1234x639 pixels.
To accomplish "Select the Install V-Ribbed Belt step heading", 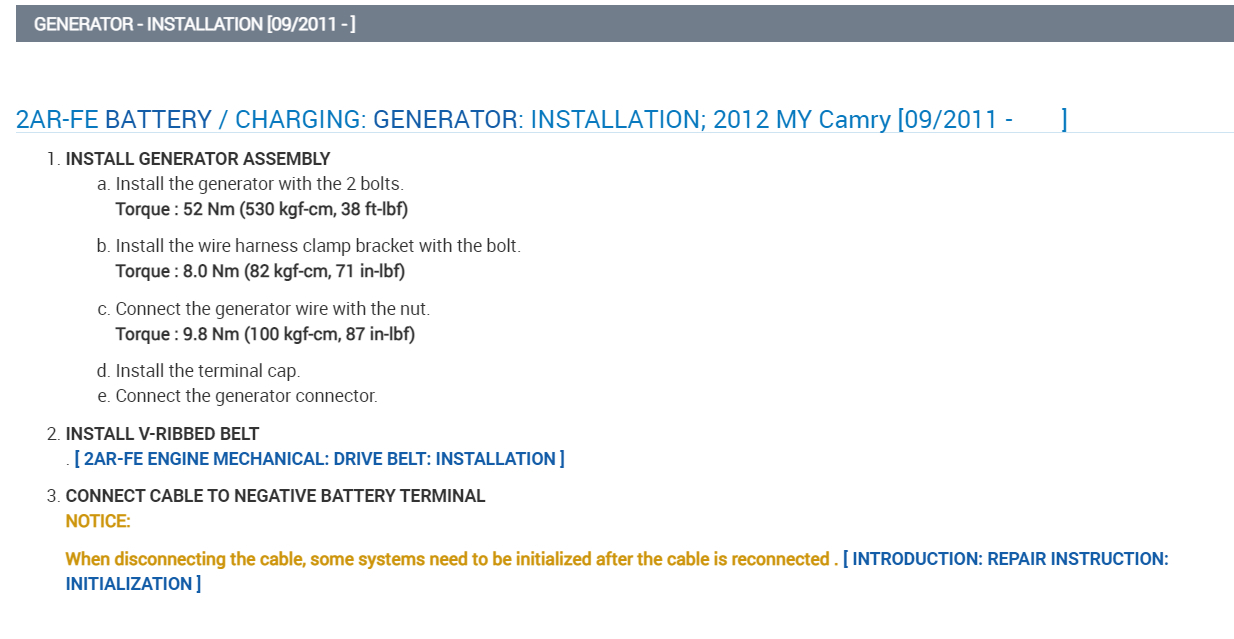I will (162, 434).
